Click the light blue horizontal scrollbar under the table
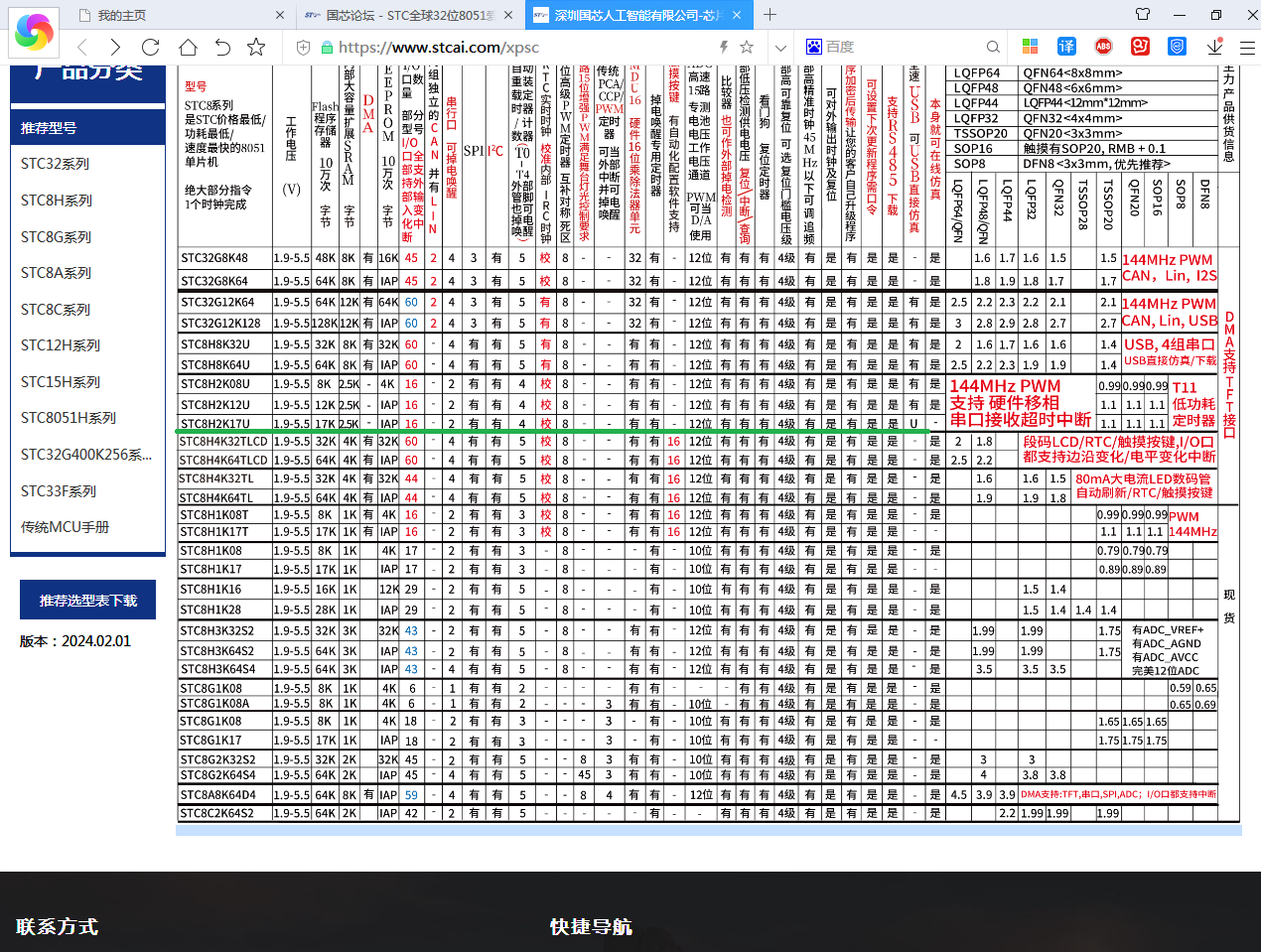Screen dimensions: 1261x952 (x=709, y=829)
